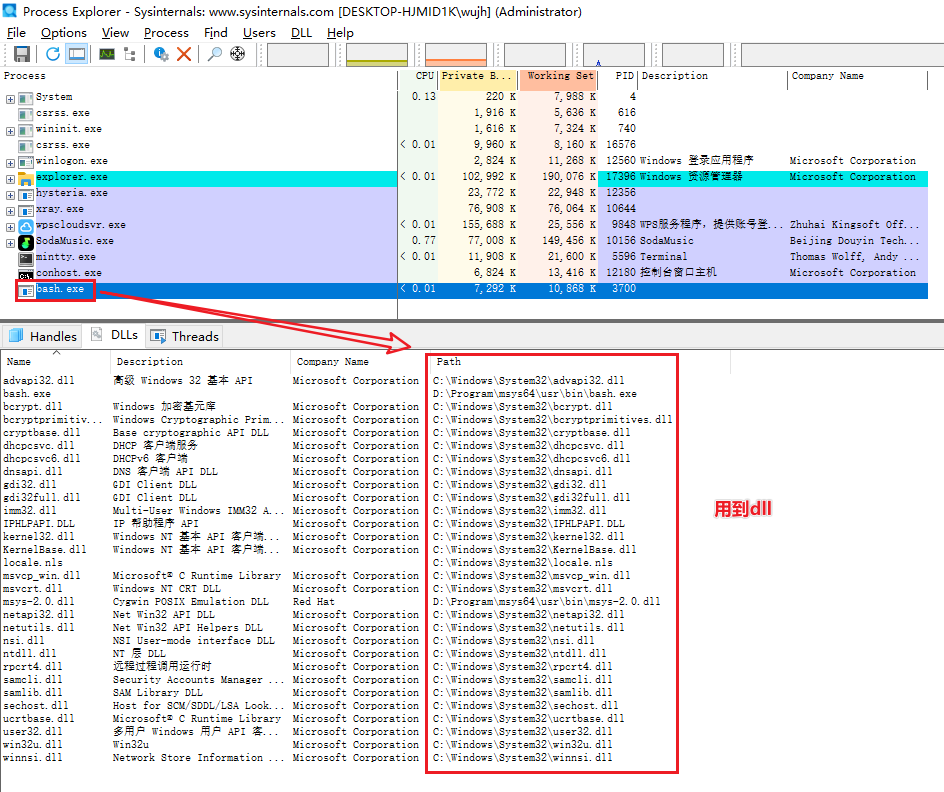The height and width of the screenshot is (792, 944).
Task: Click the System process icon
Action: [25, 98]
